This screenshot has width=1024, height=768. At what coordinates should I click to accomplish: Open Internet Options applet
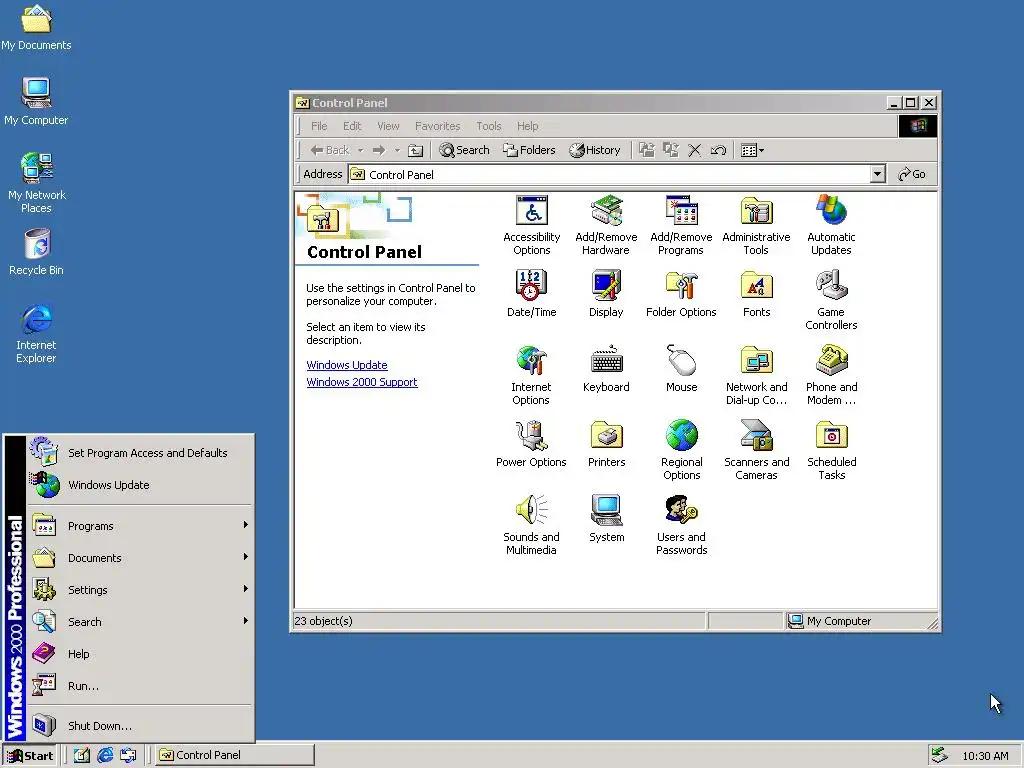(x=531, y=376)
